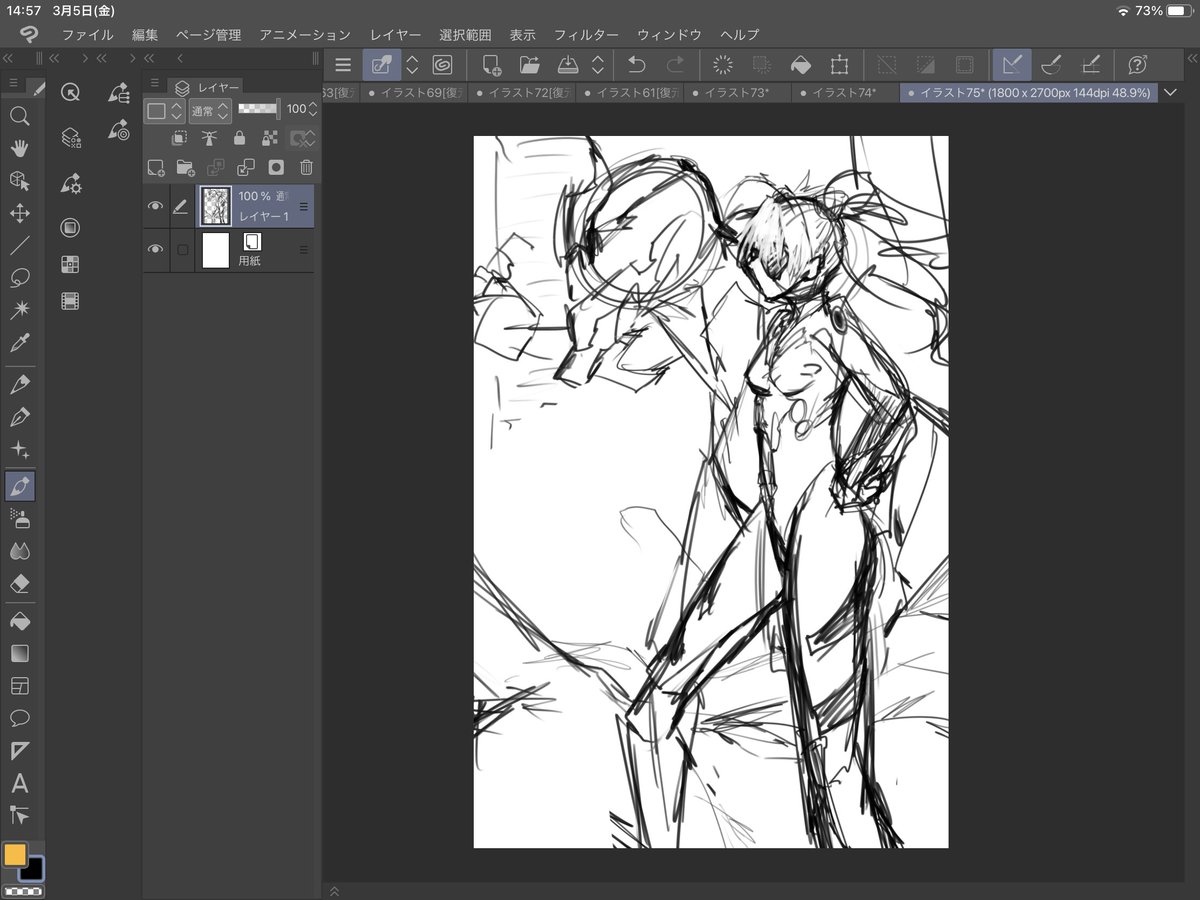Viewport: 1200px width, 900px height.
Task: Open the ヘルプ menu
Action: tap(740, 35)
